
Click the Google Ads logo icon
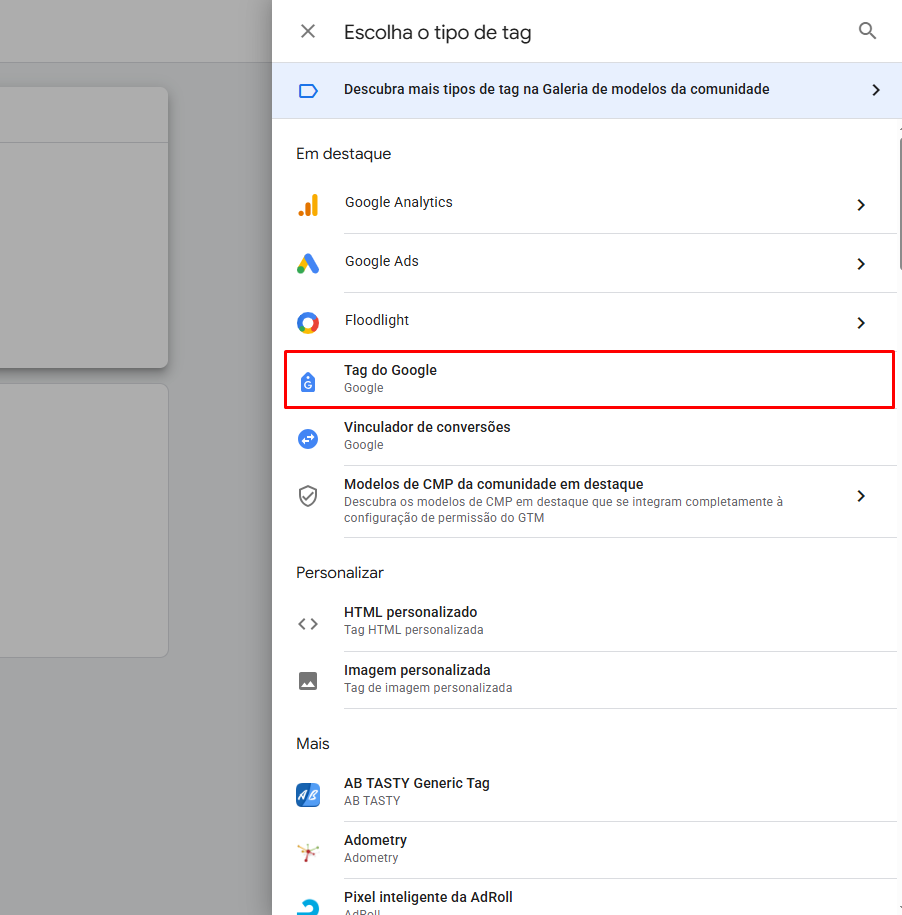[x=308, y=264]
